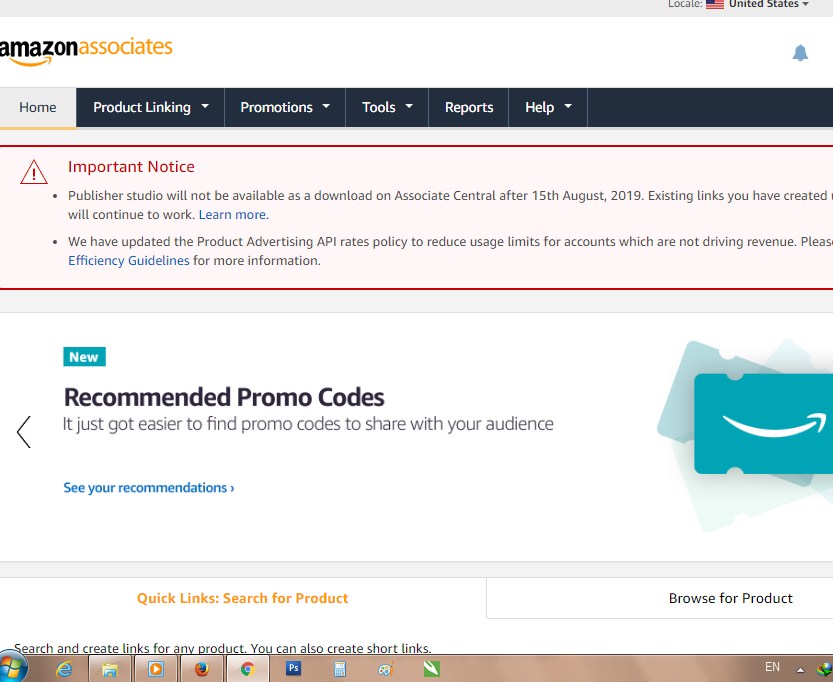Open Paint from the taskbar
Viewport: 833px width, 682px height.
[385, 669]
